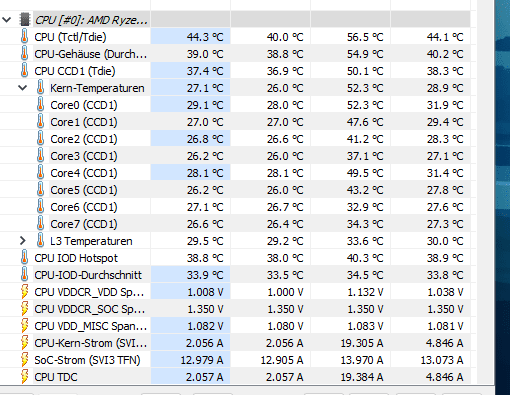Click lightning icon for CPU VDD_MISC
This screenshot has height=395, width=510.
25,326
